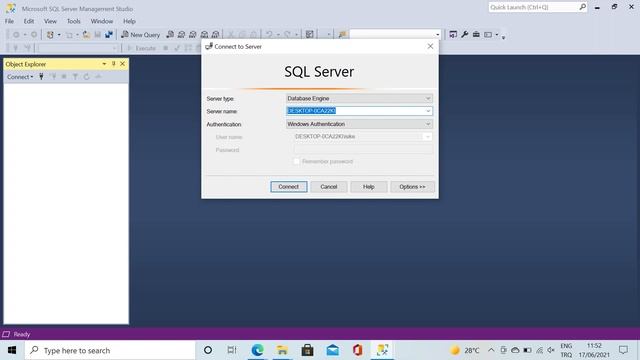Click the Task View taskbar icon
640x360 pixels.
(x=232, y=350)
